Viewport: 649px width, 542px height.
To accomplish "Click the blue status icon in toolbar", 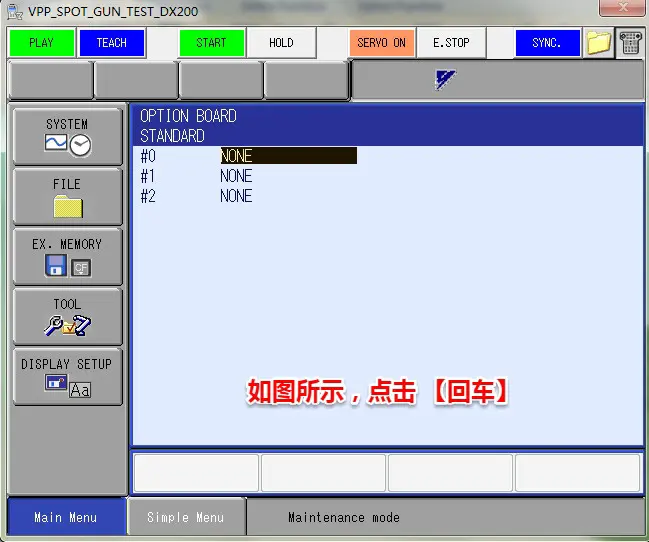I will (446, 80).
